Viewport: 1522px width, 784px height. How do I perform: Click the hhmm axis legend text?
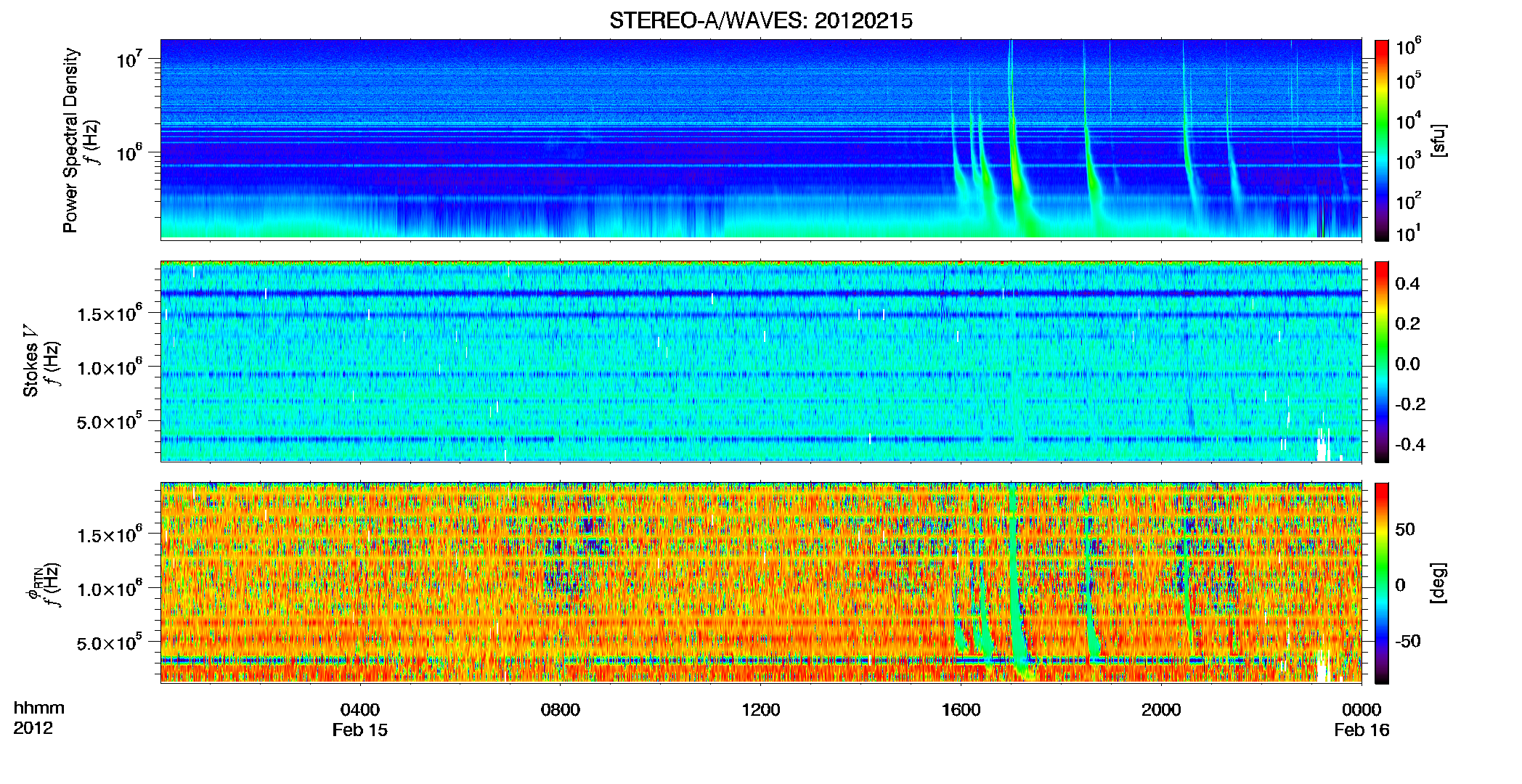pyautogui.click(x=39, y=708)
